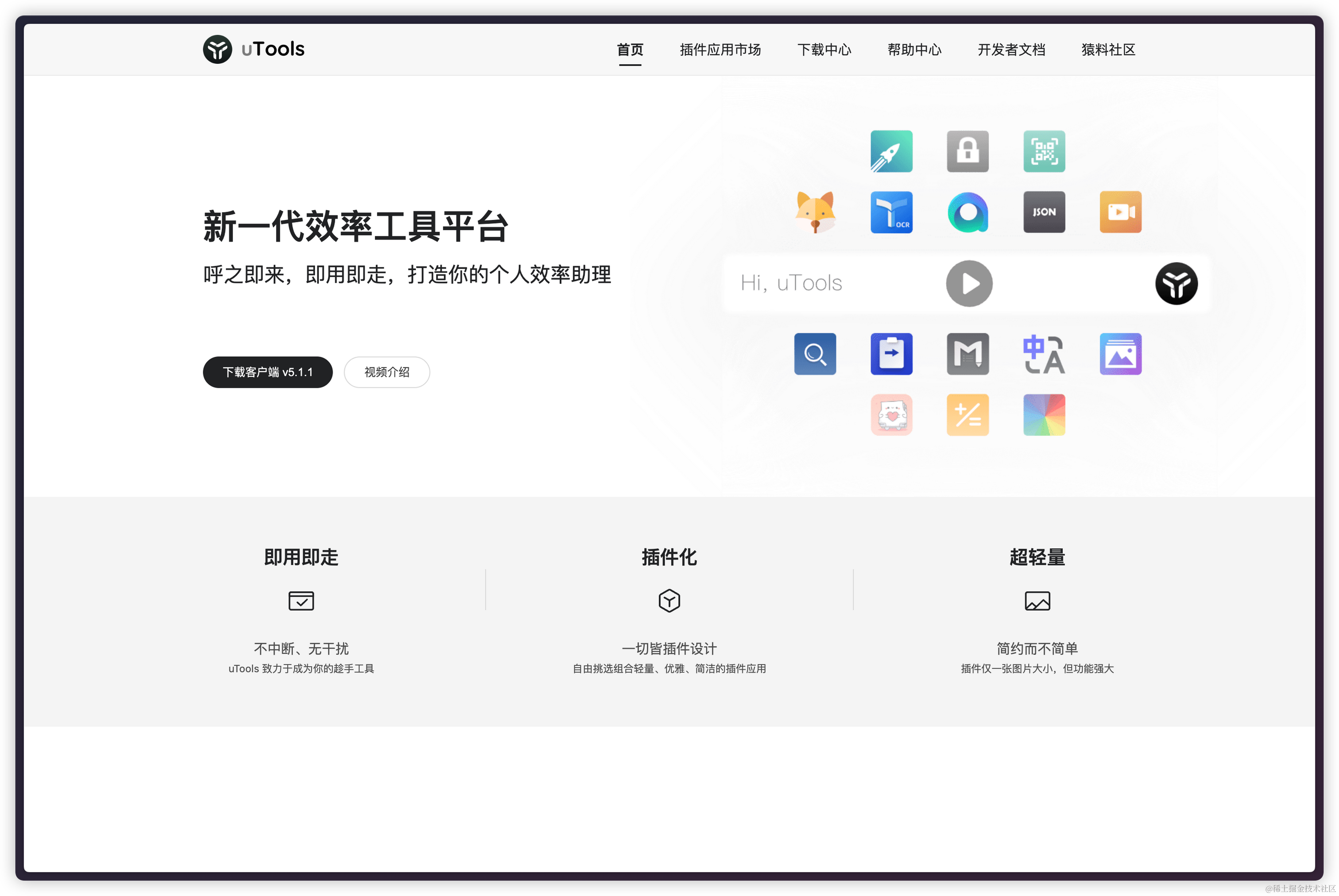Click the Chinese-to-A translation plugin icon

(1044, 354)
